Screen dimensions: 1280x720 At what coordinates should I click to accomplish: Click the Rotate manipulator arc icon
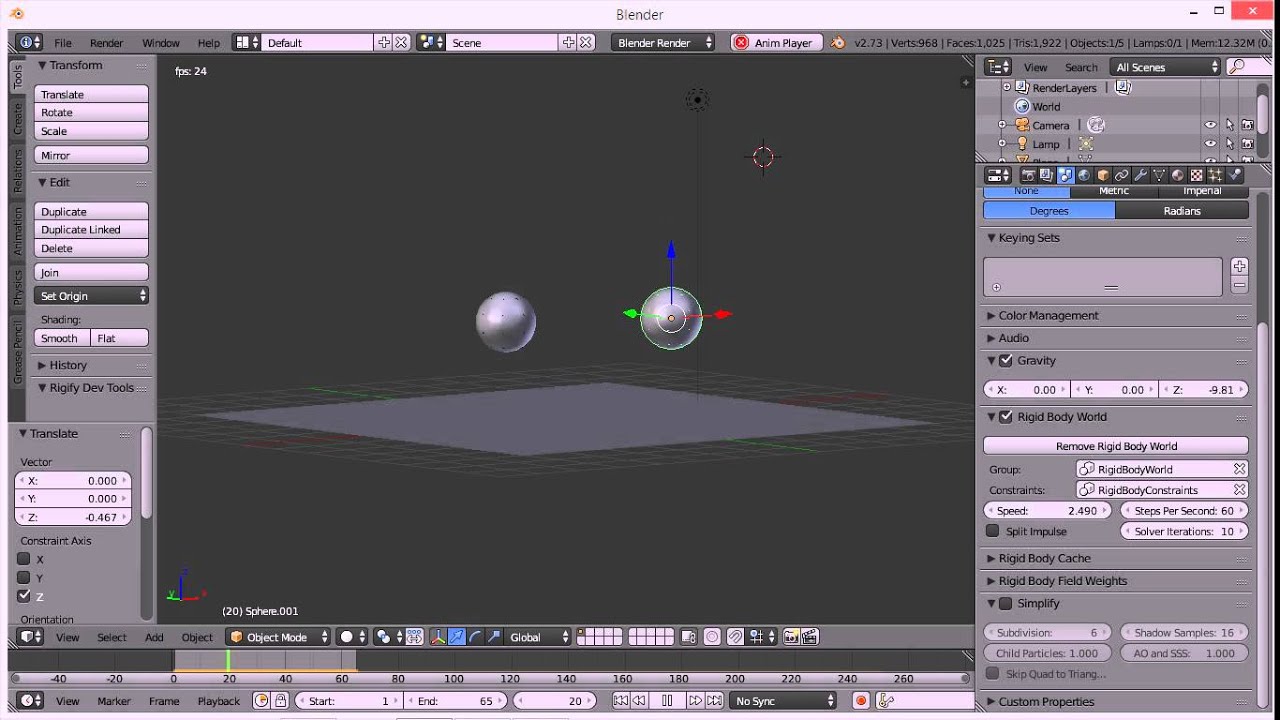[x=475, y=637]
